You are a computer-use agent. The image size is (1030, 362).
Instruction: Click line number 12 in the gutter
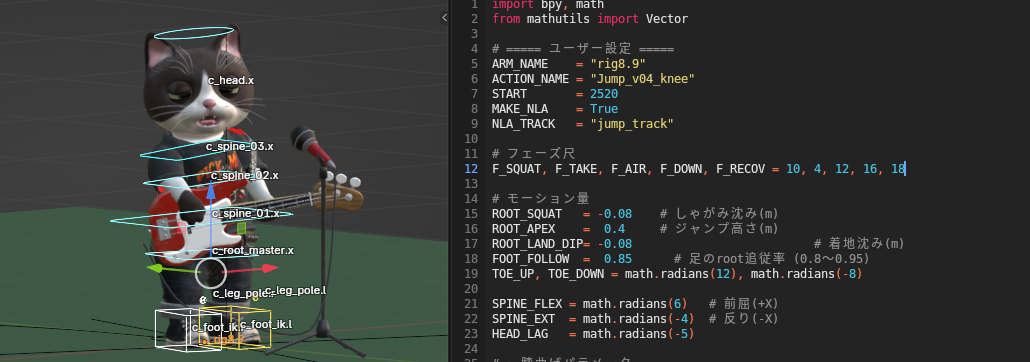click(471, 169)
